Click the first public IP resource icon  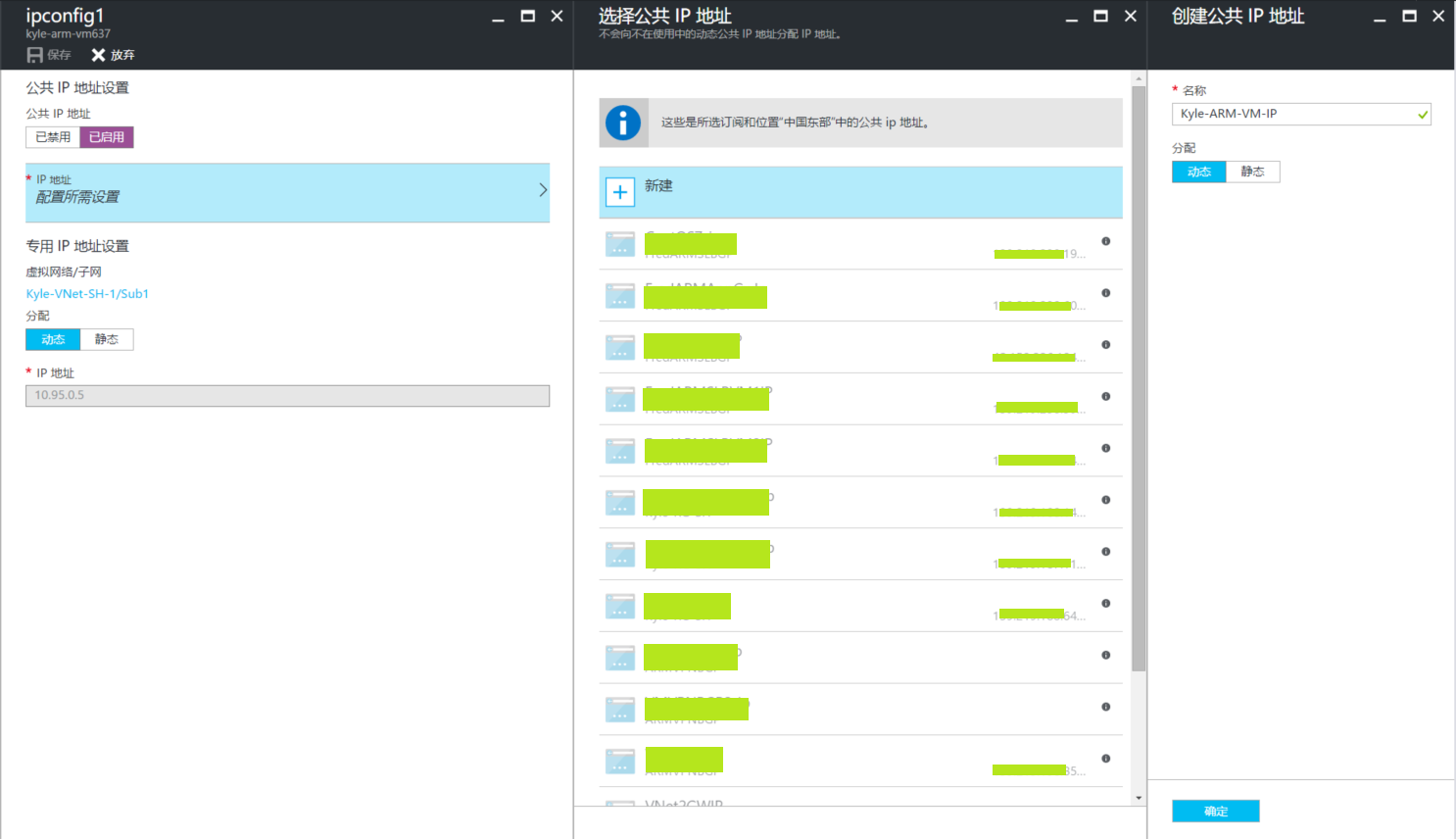coord(620,244)
